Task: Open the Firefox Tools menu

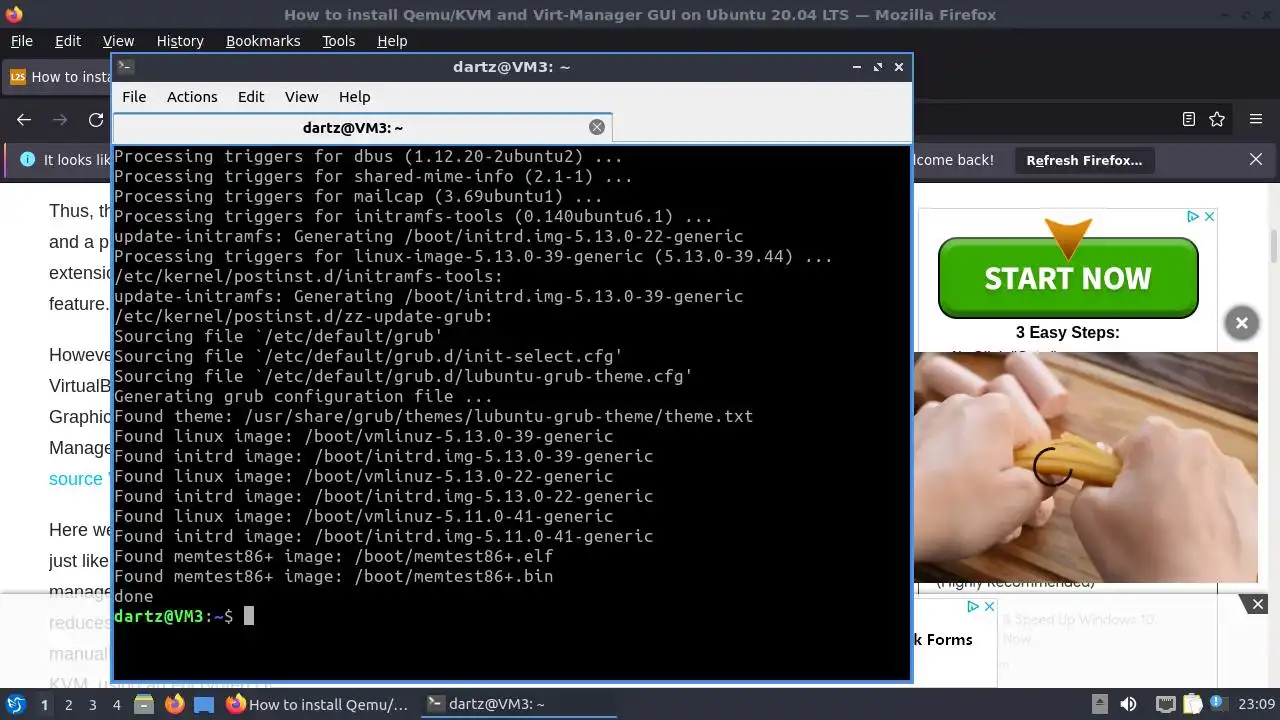Action: (x=338, y=41)
